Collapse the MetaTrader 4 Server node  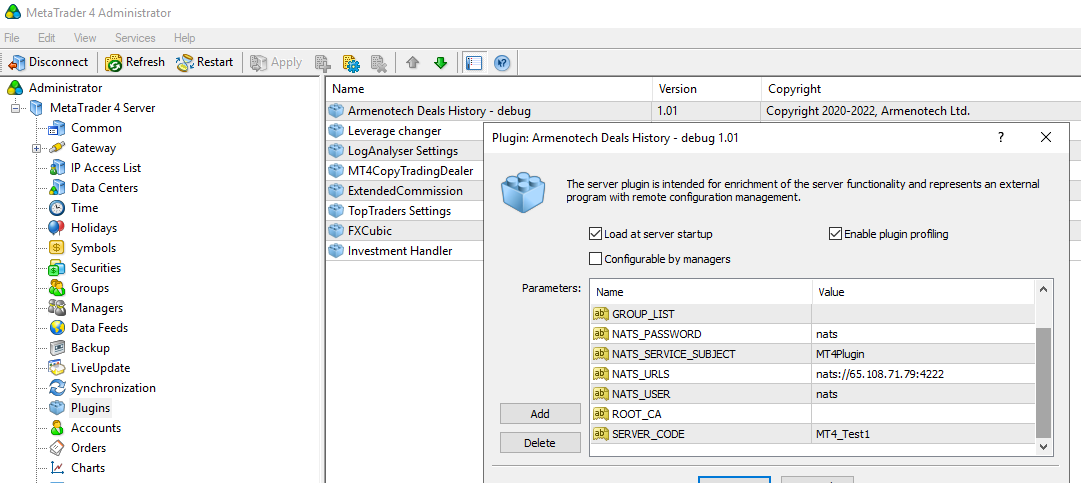17,108
